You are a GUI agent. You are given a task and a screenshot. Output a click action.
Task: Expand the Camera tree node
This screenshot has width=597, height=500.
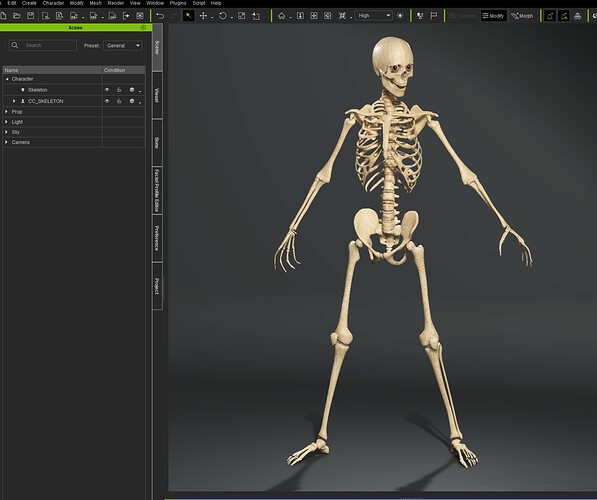tap(6, 142)
